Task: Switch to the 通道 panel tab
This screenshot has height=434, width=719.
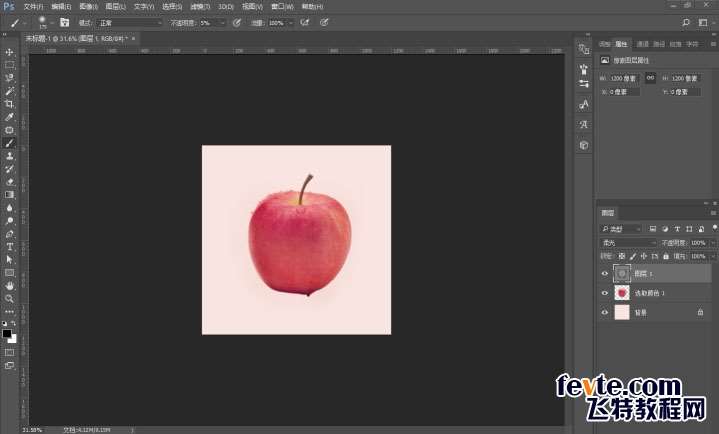Action: point(643,44)
